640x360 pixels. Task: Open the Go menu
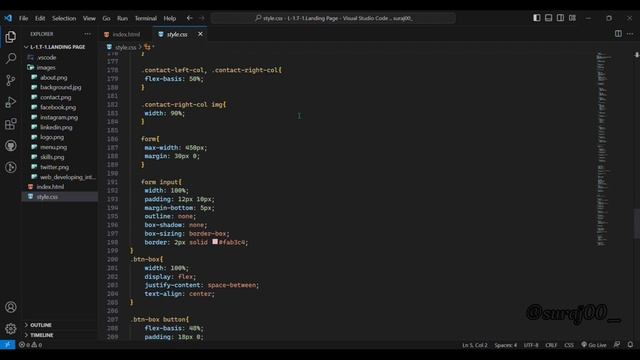106,18
